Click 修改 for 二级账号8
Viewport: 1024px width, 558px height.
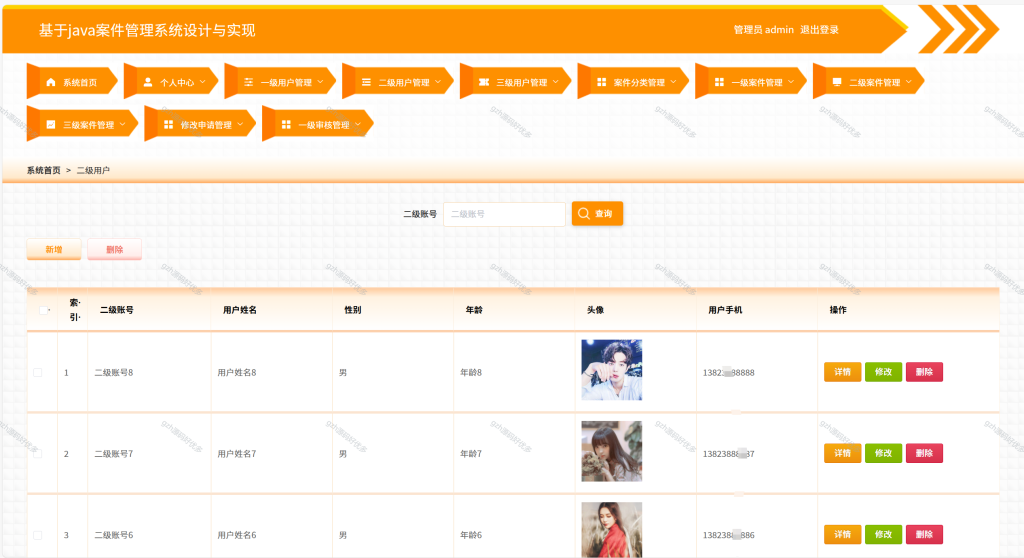[x=883, y=372]
